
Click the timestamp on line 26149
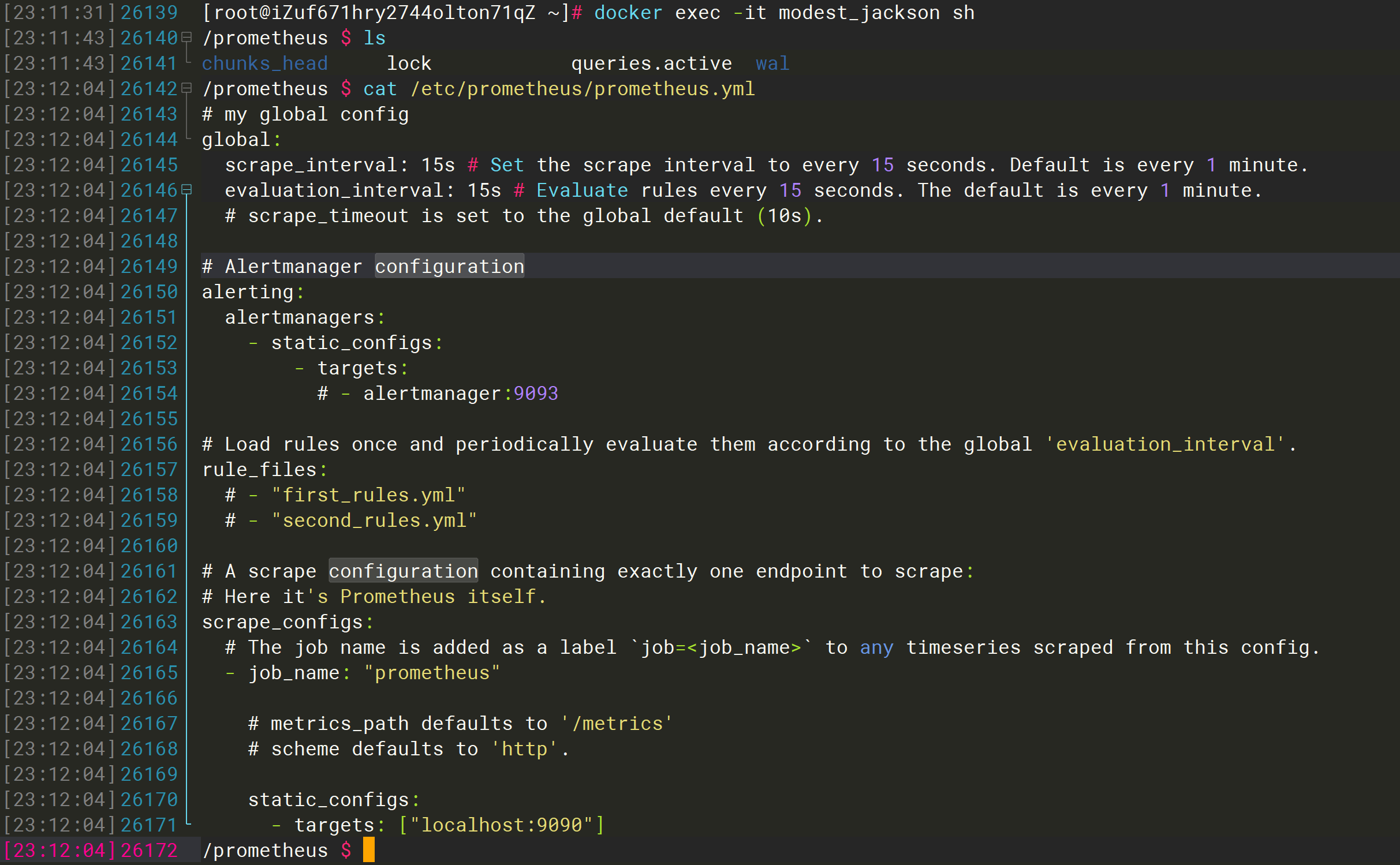(59, 266)
